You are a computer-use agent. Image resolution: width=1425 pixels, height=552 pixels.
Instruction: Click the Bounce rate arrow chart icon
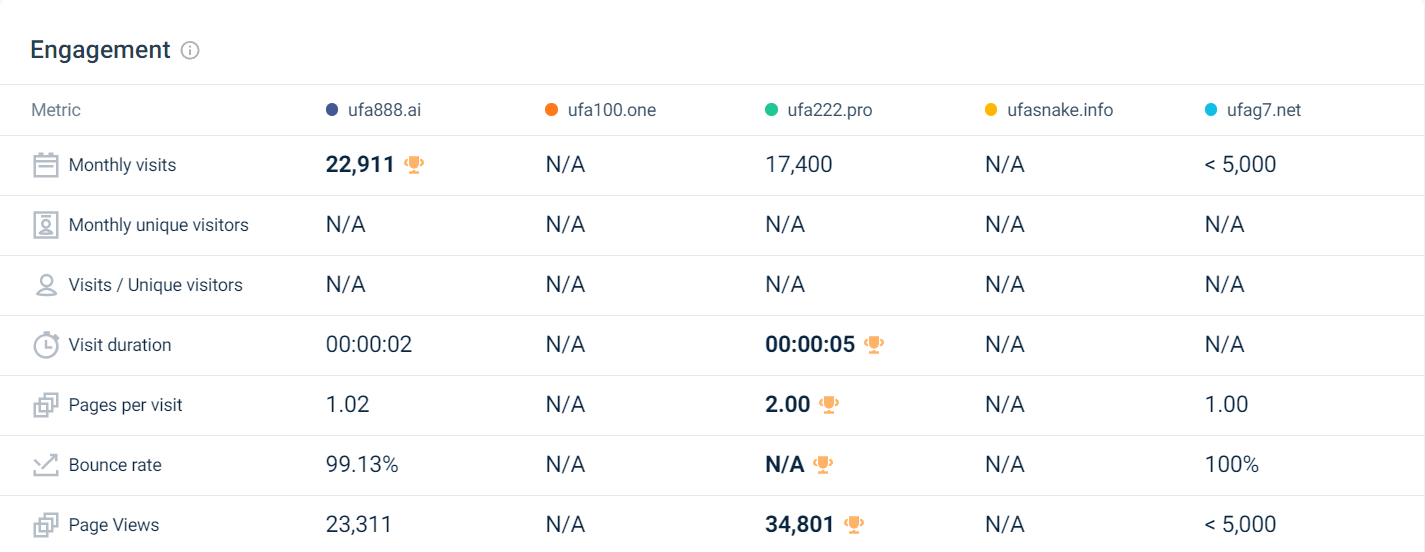point(46,465)
